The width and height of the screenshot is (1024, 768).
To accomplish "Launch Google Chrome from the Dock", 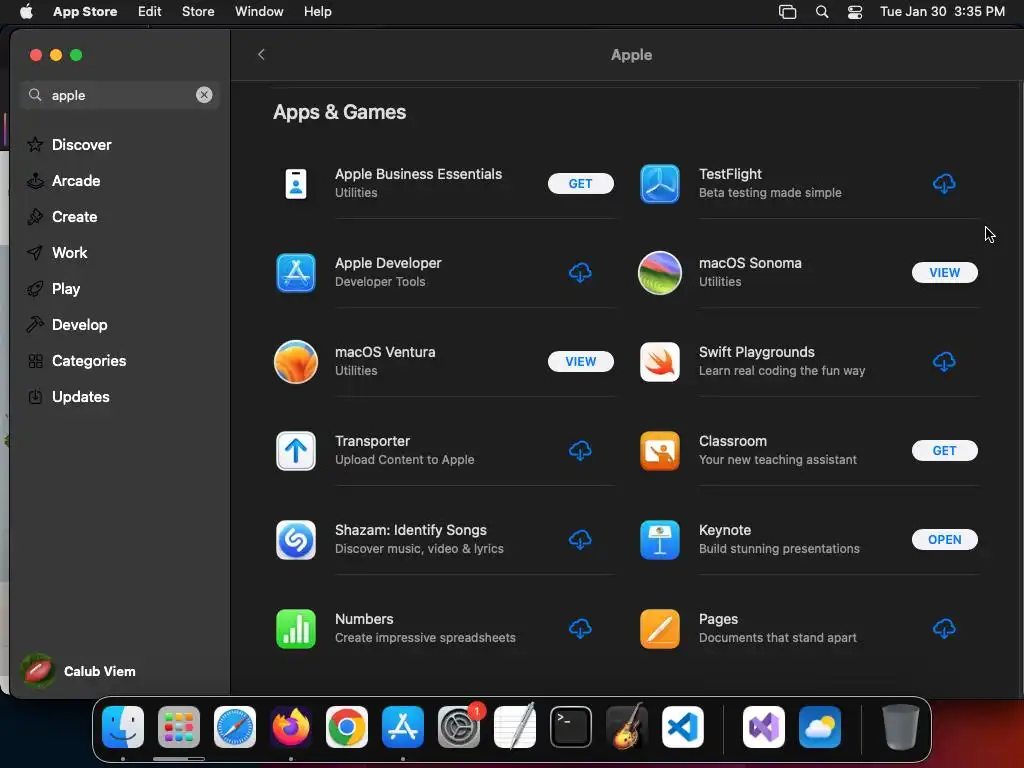I will pyautogui.click(x=347, y=727).
